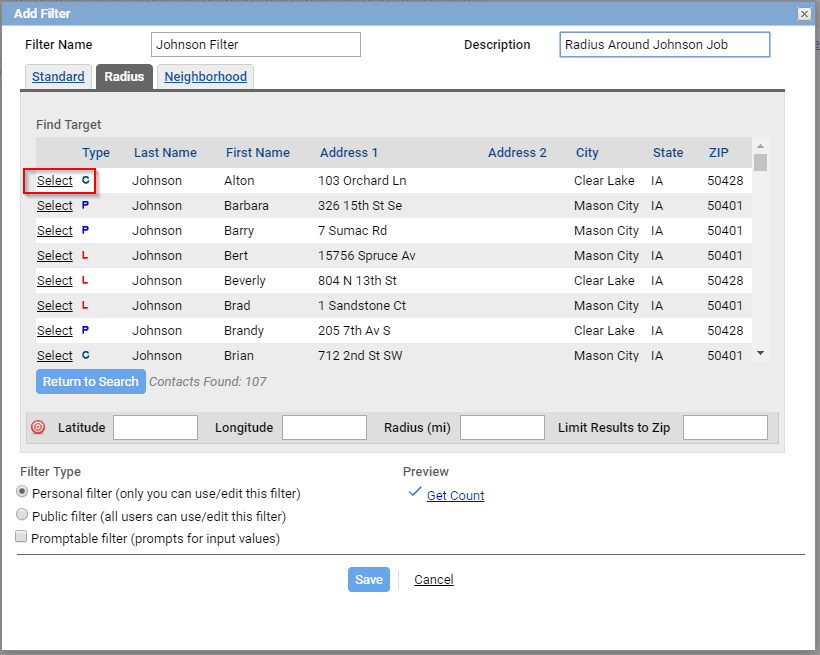Click the C type icon for Alton Johnson
Image resolution: width=820 pixels, height=655 pixels.
(85, 180)
